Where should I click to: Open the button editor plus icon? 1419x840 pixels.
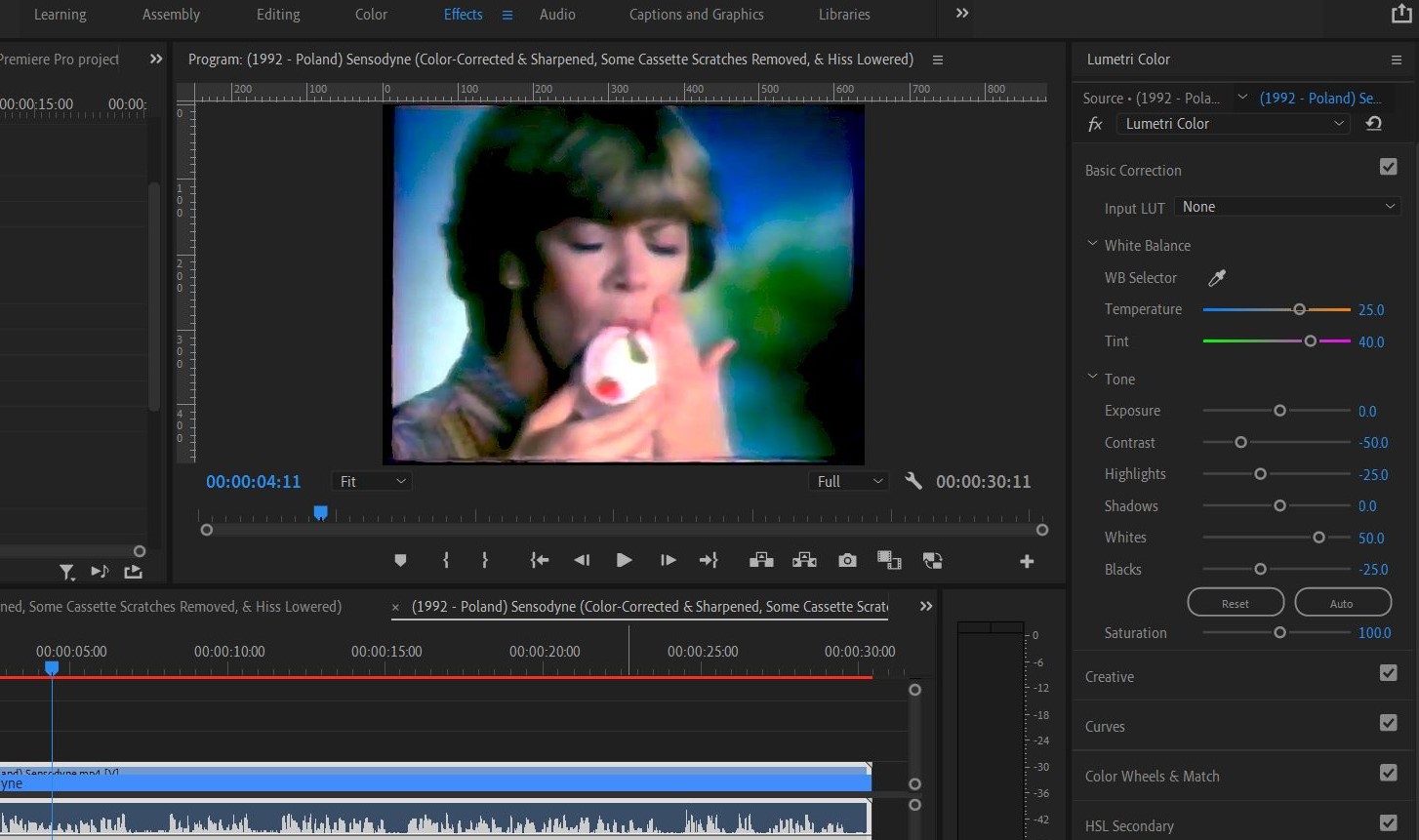(1027, 561)
